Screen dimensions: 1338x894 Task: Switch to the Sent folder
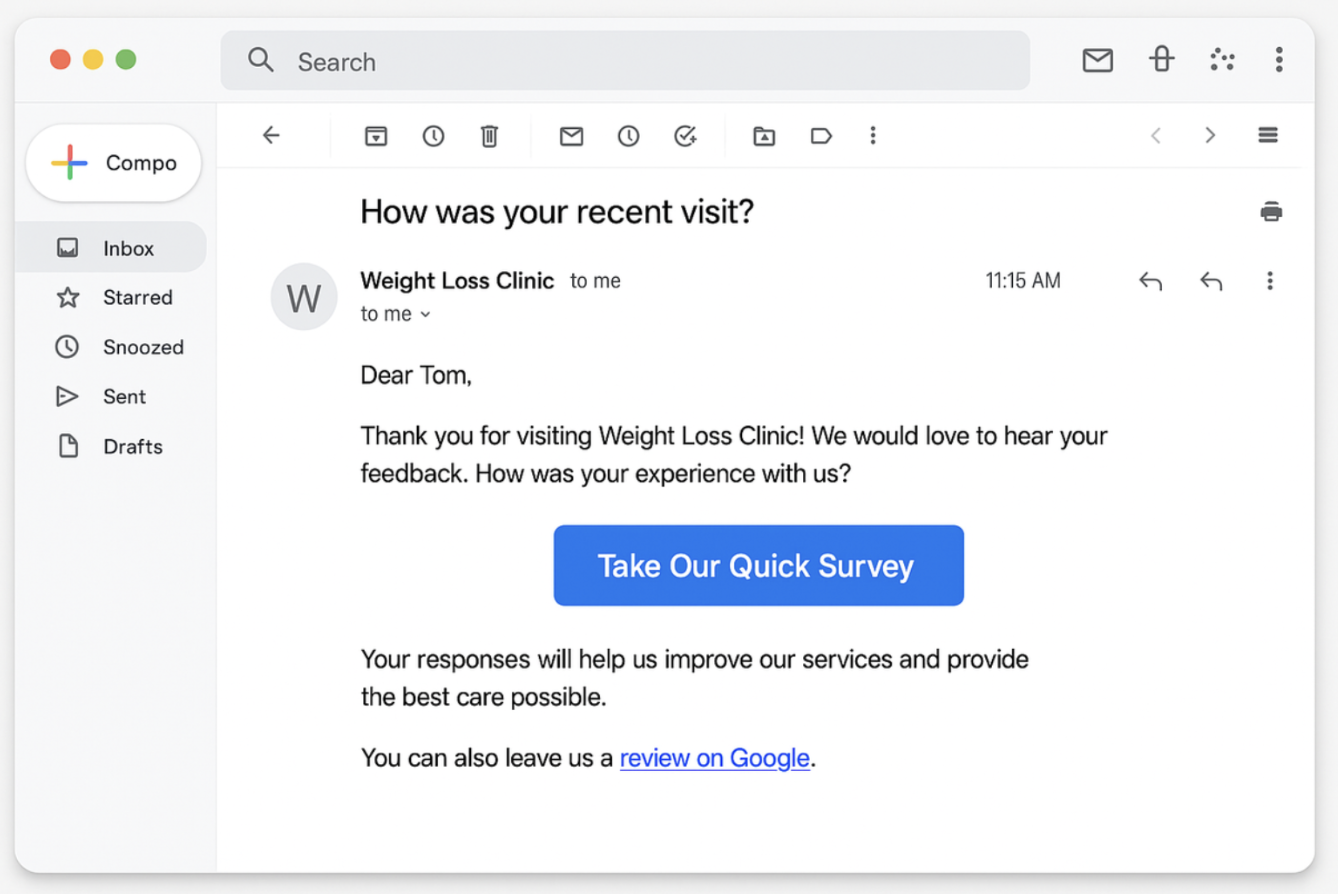124,397
